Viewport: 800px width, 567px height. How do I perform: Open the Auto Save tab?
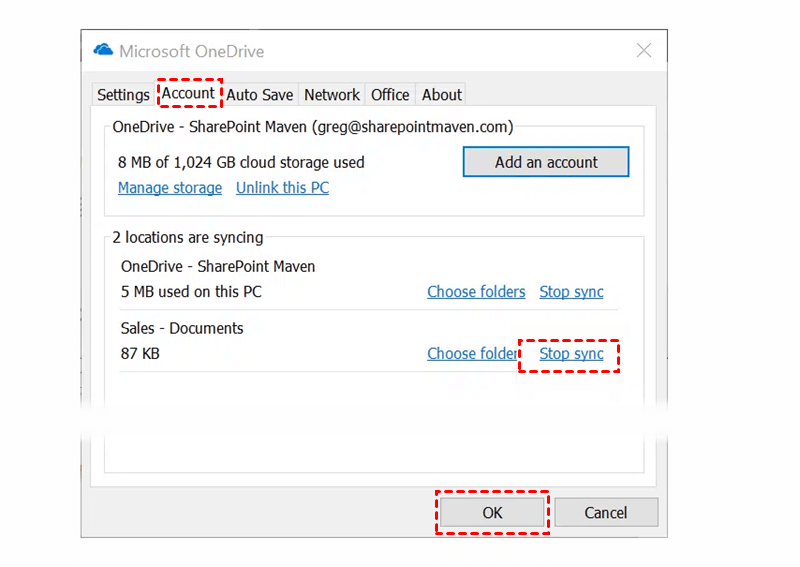[260, 95]
